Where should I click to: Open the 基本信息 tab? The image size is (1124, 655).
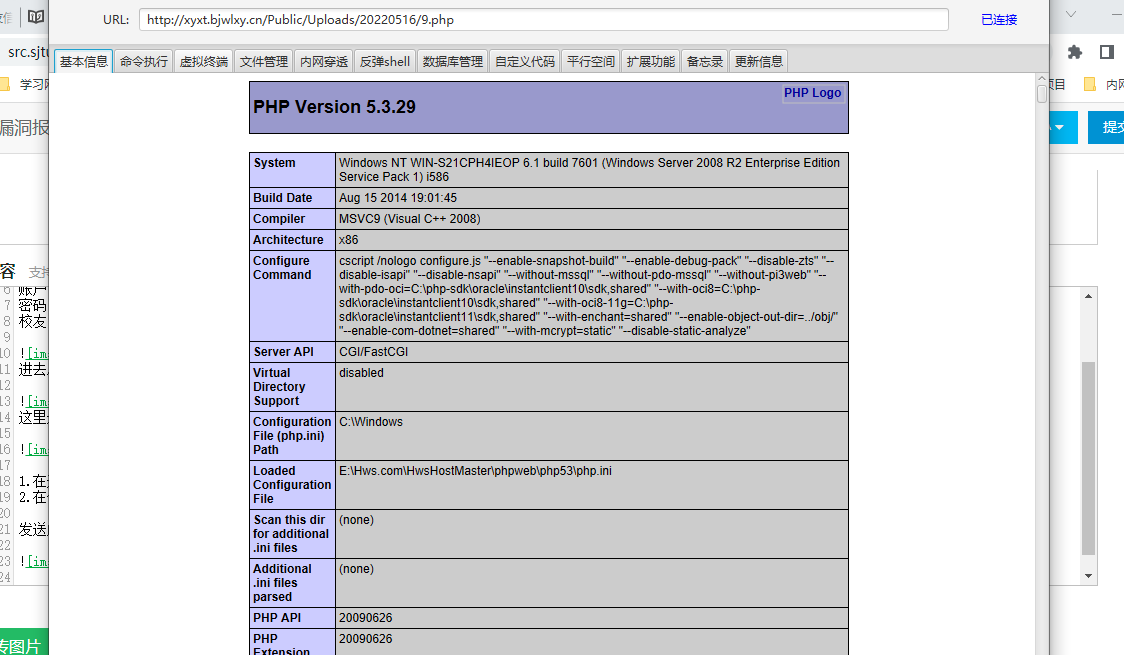click(x=83, y=62)
